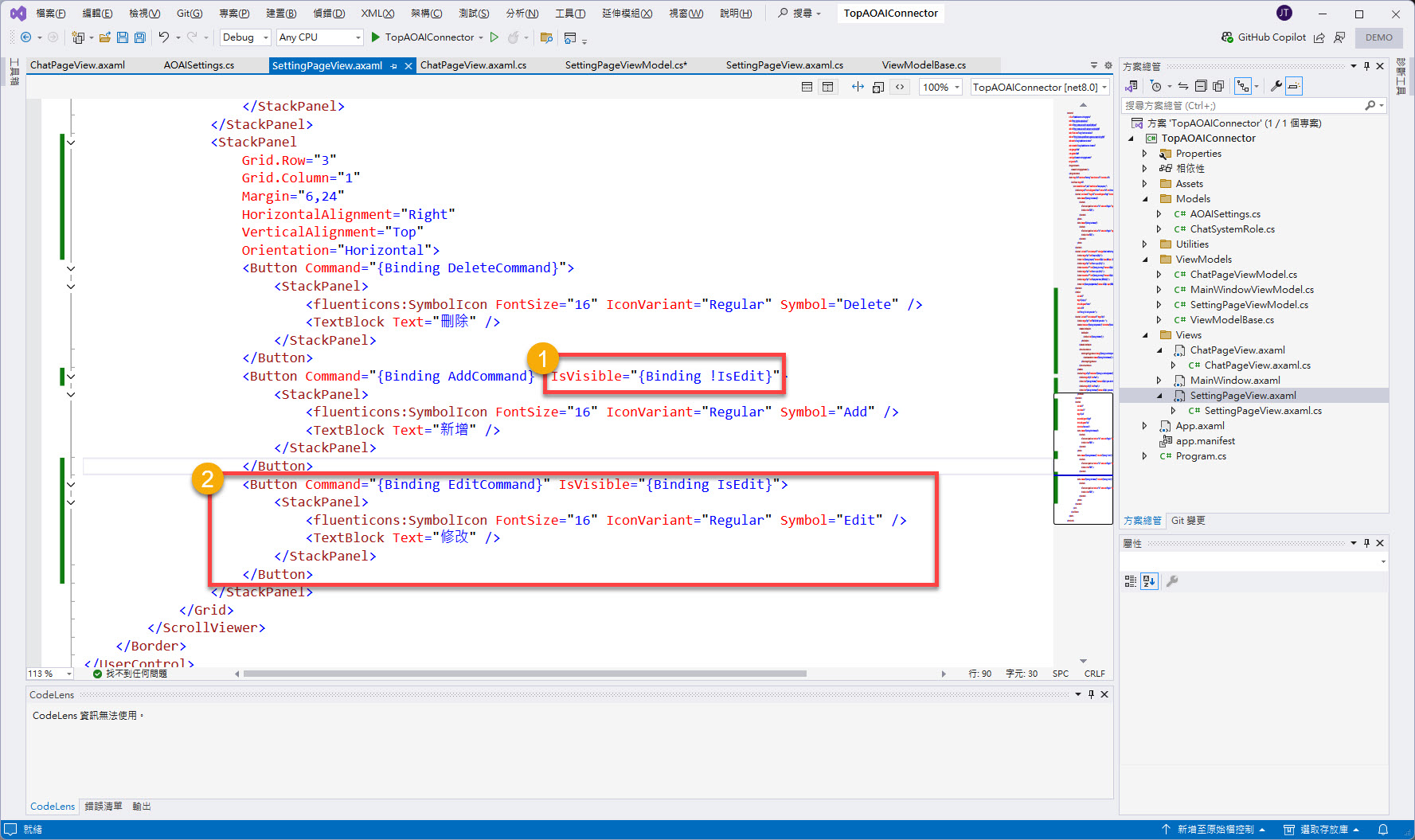
Task: Click the notifications bell icon in status bar
Action: point(1382,830)
